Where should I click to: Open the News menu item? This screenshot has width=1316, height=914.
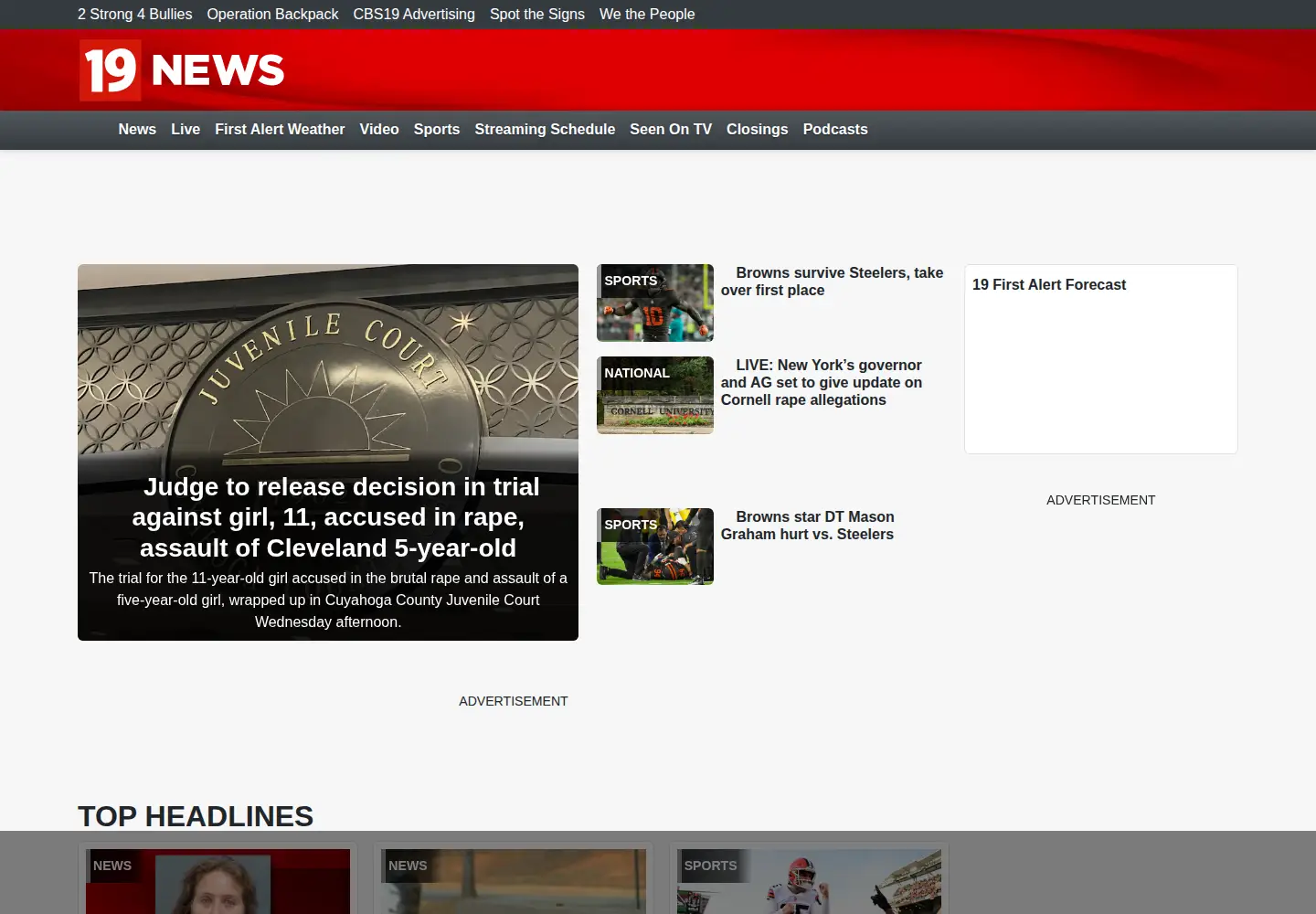(x=137, y=130)
